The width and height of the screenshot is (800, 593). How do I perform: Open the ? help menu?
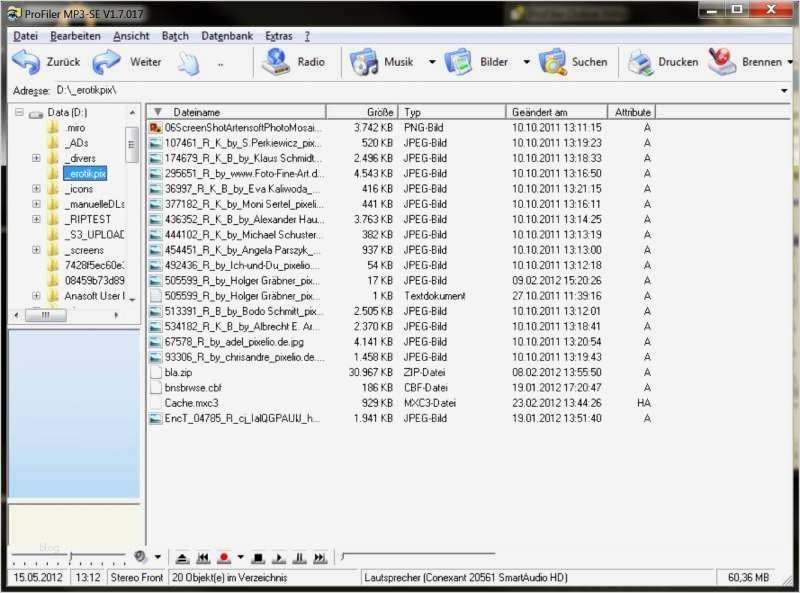click(x=307, y=36)
